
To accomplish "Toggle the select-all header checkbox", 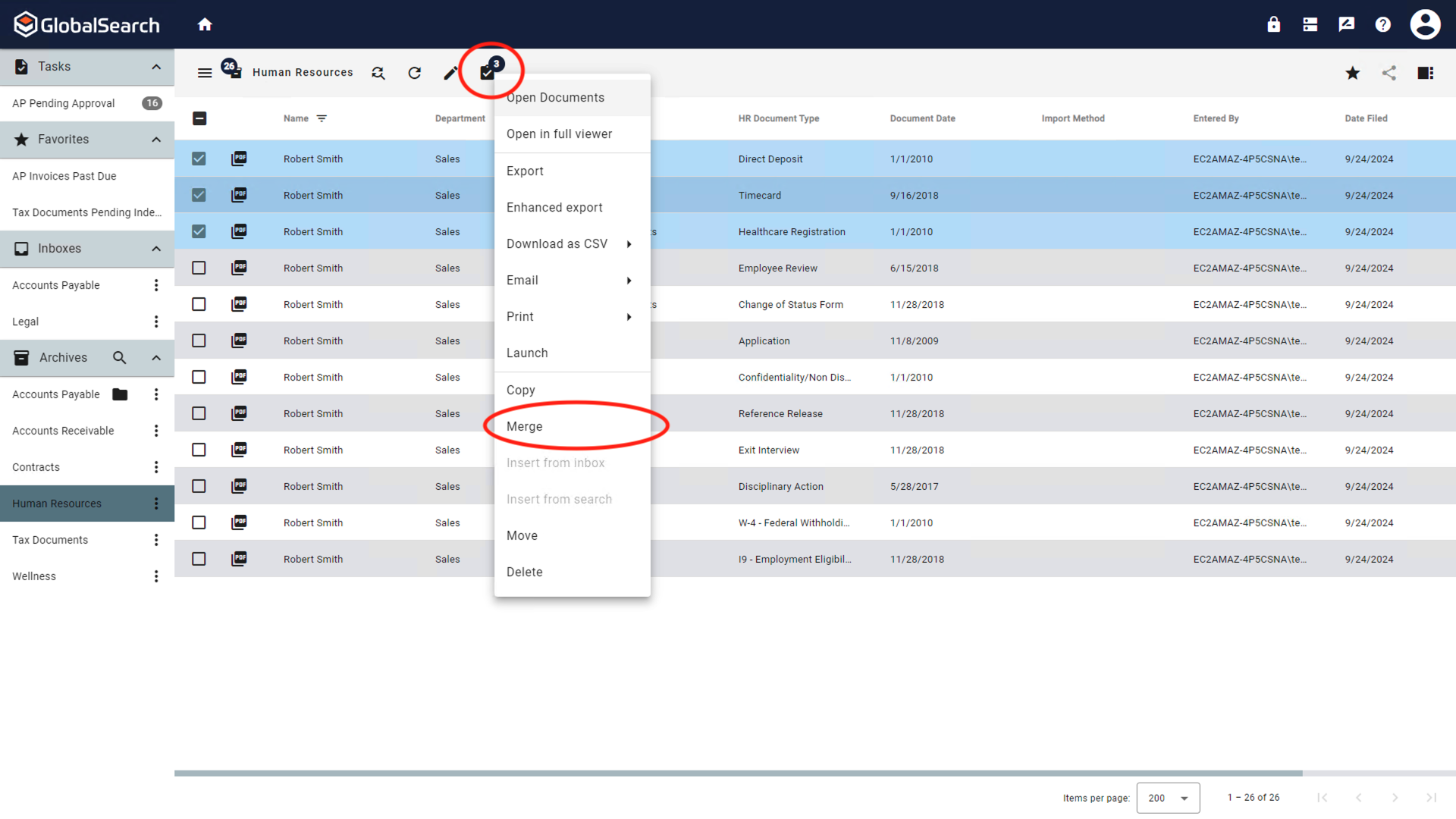I will coord(199,118).
